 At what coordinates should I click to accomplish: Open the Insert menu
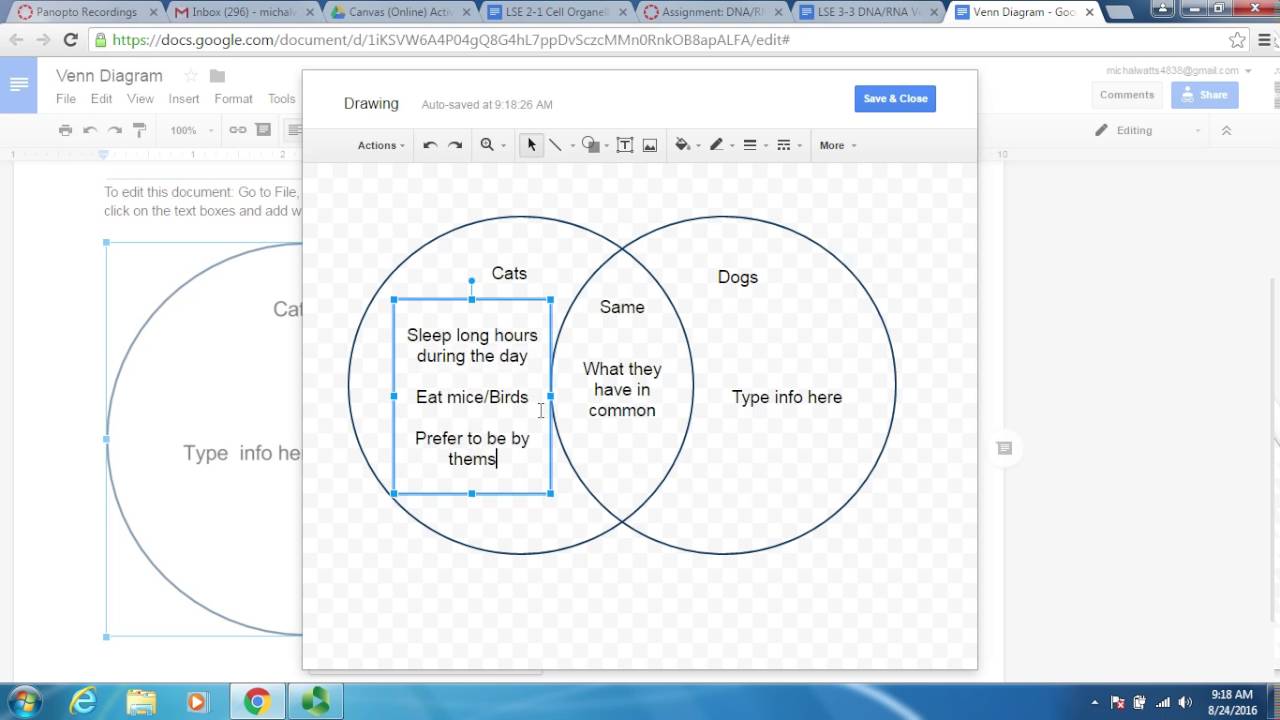pyautogui.click(x=184, y=99)
